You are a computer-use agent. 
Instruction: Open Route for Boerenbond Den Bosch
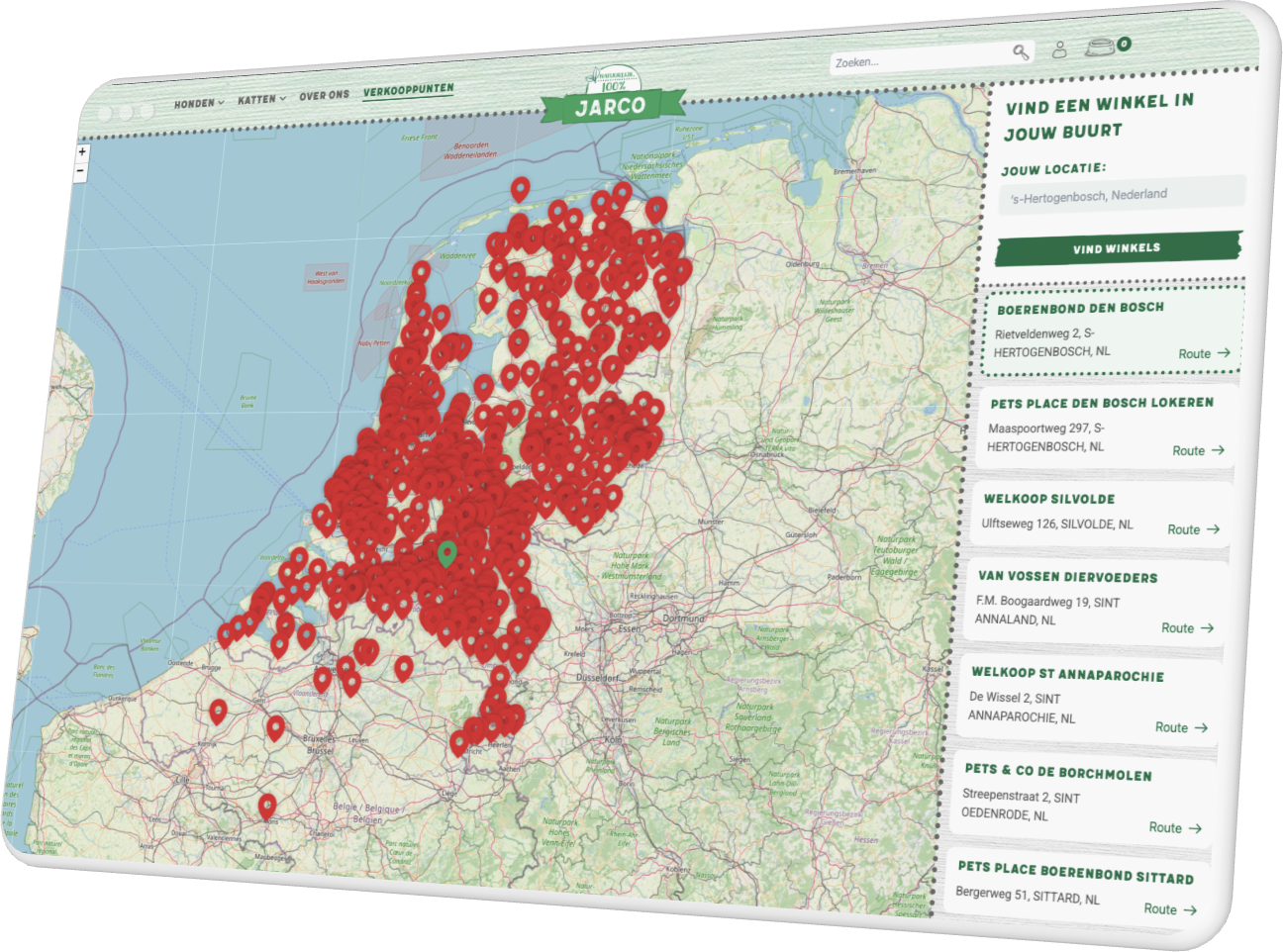[x=1204, y=353]
